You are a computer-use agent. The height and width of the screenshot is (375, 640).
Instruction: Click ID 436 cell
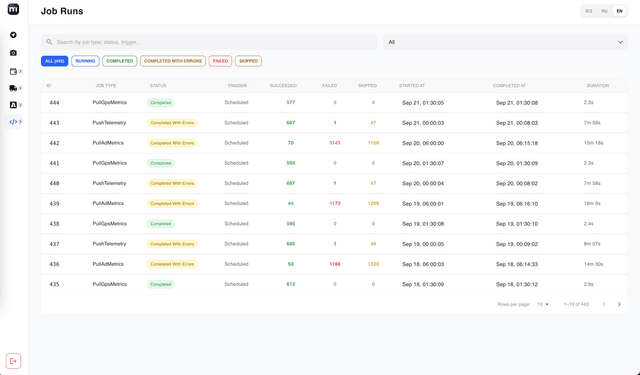pos(54,264)
